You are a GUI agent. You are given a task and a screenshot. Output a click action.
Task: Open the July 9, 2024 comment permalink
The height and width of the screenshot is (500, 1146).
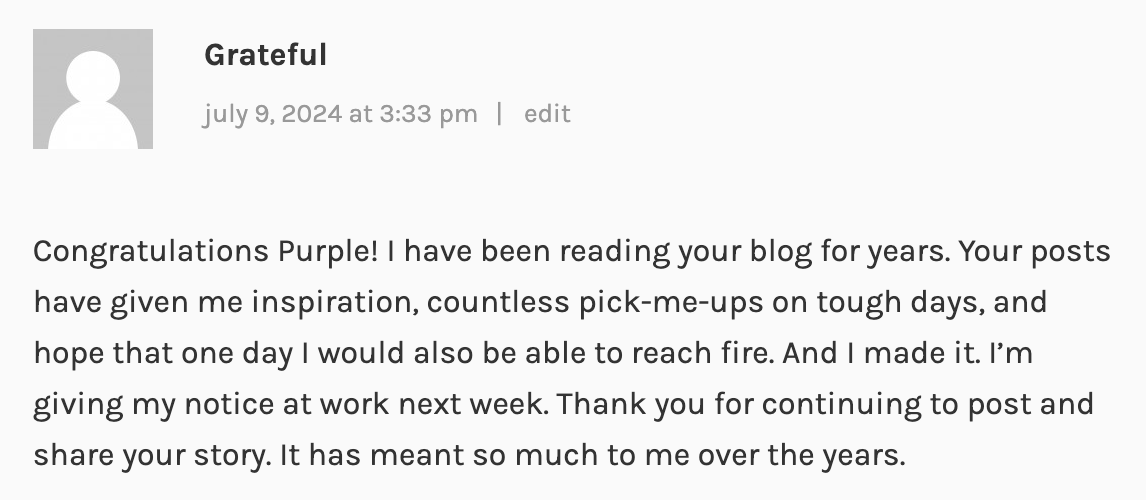[x=340, y=114]
